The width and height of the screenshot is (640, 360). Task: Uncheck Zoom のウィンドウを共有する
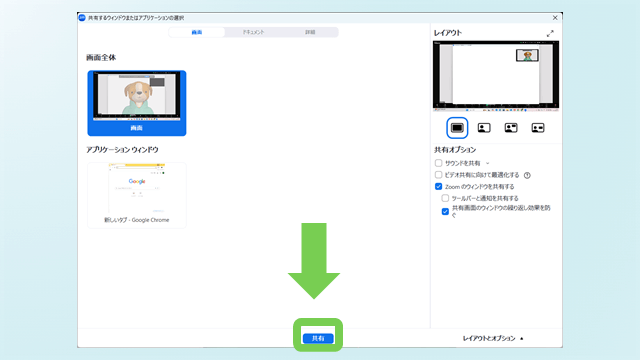point(438,187)
